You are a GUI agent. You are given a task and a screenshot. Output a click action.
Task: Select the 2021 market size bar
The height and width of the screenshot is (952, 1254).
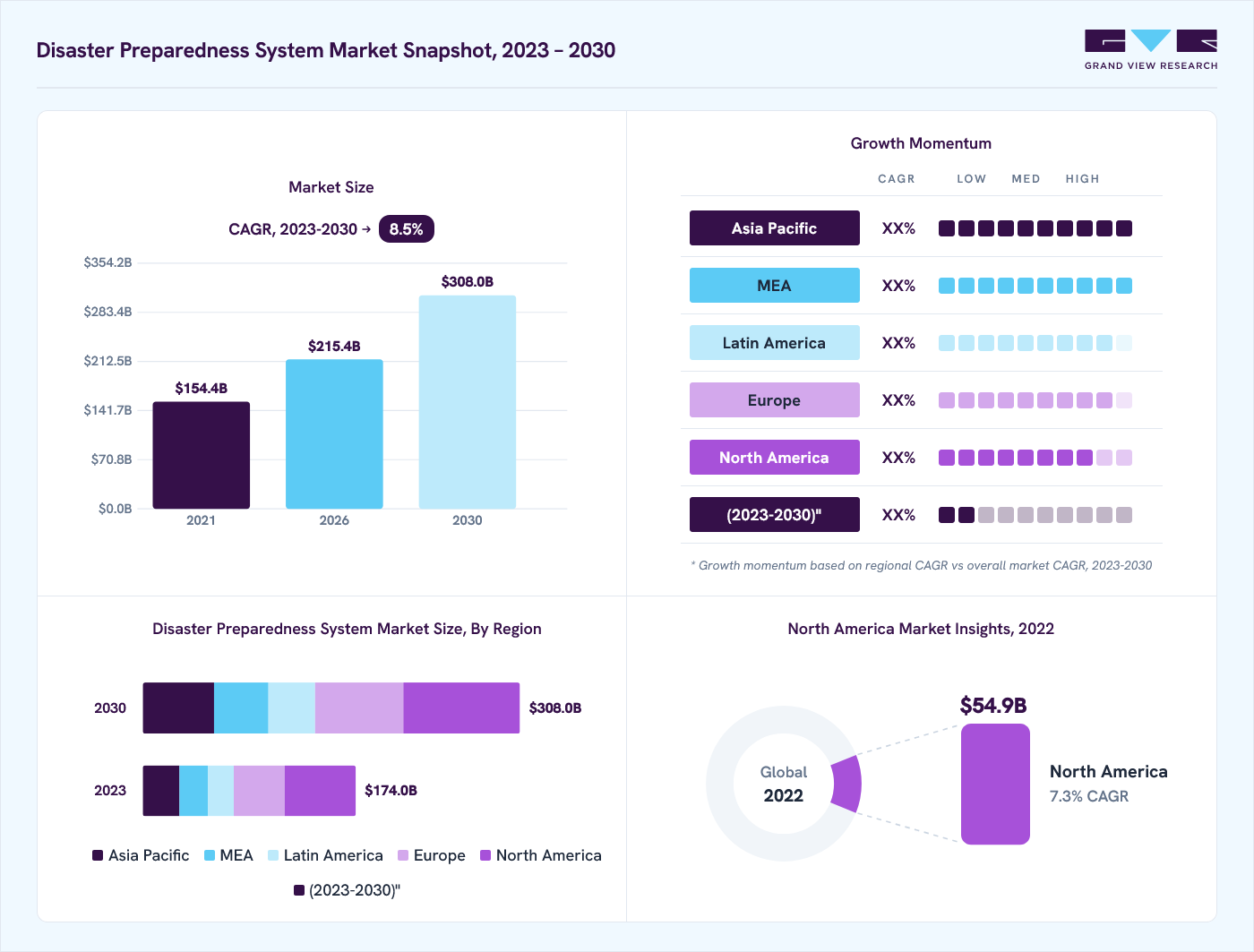(201, 455)
